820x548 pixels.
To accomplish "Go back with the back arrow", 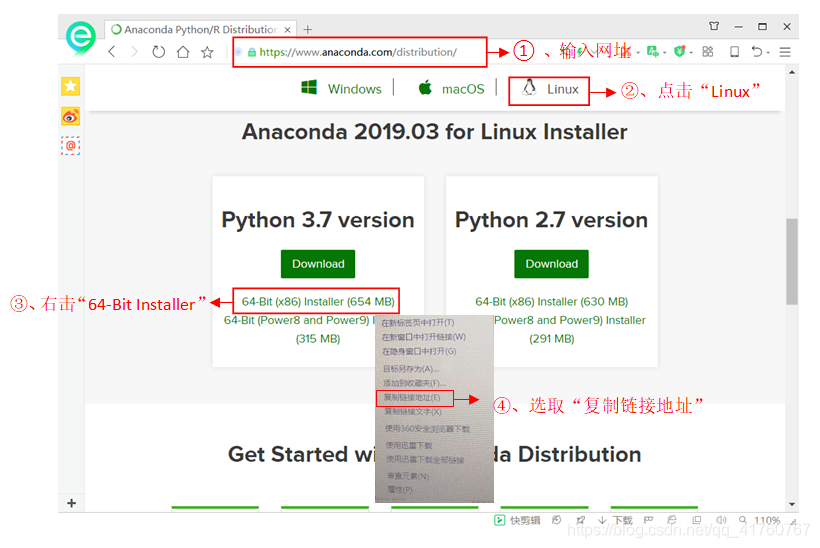I will 111,52.
